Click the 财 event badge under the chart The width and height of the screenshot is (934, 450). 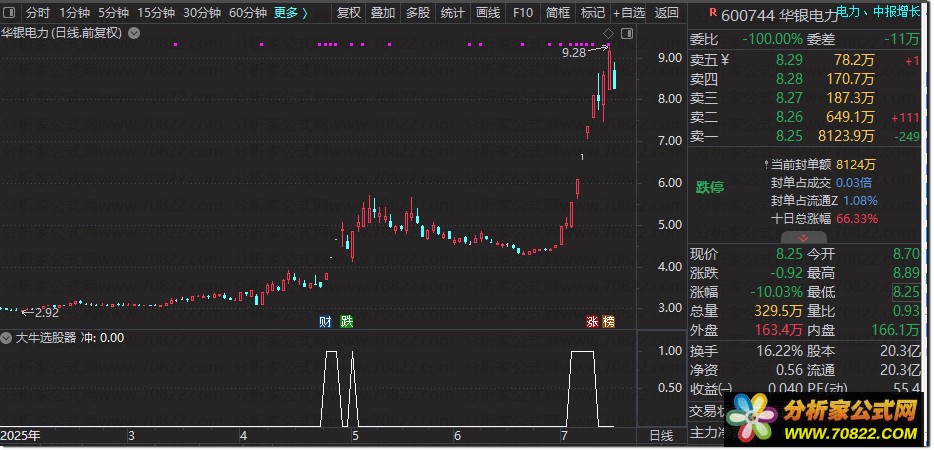pos(325,322)
